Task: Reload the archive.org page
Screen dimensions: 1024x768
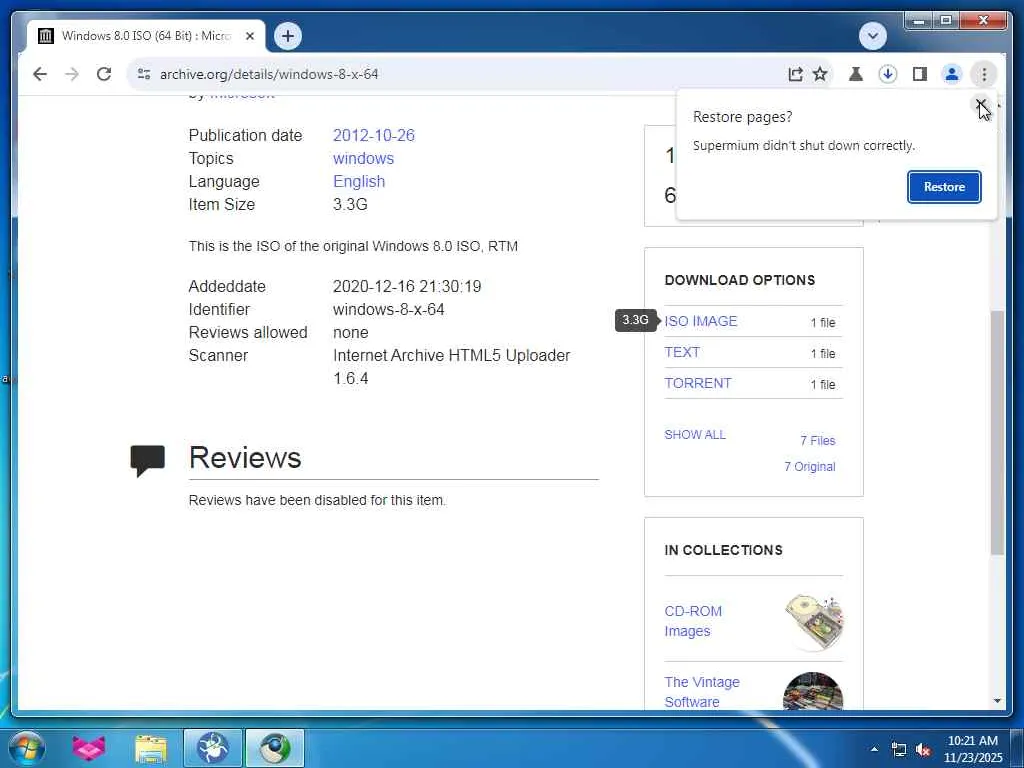Action: click(104, 74)
